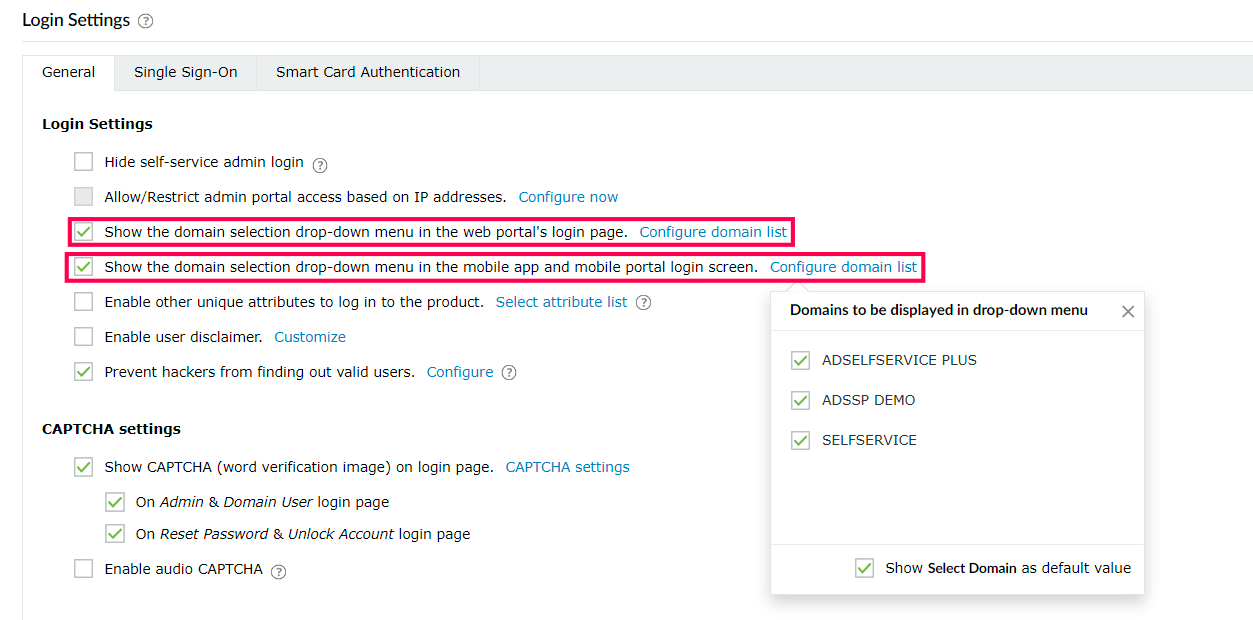
Task: Open Configure domain list for mobile app
Action: (x=843, y=267)
